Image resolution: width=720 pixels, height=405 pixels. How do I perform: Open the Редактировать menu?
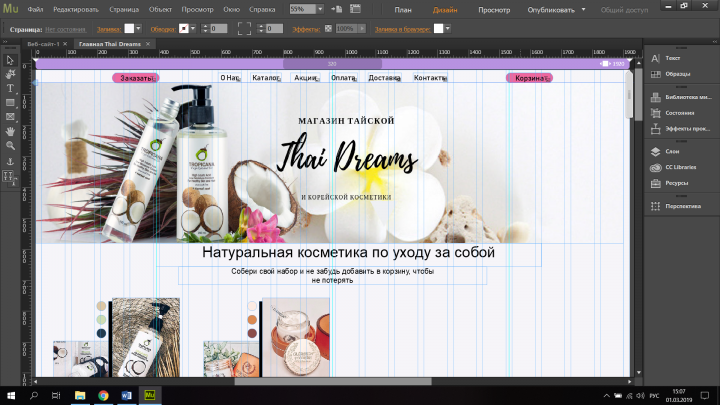(x=76, y=9)
